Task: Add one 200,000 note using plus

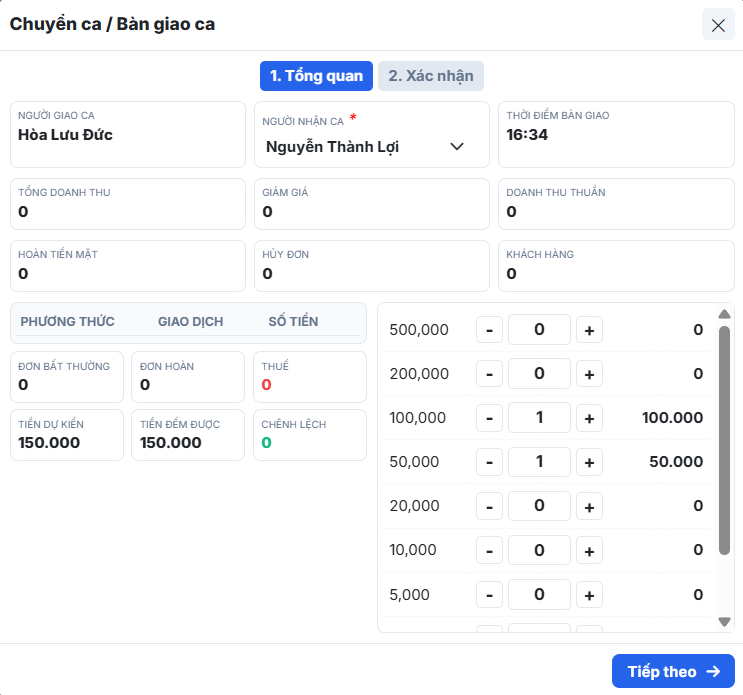Action: (x=589, y=374)
